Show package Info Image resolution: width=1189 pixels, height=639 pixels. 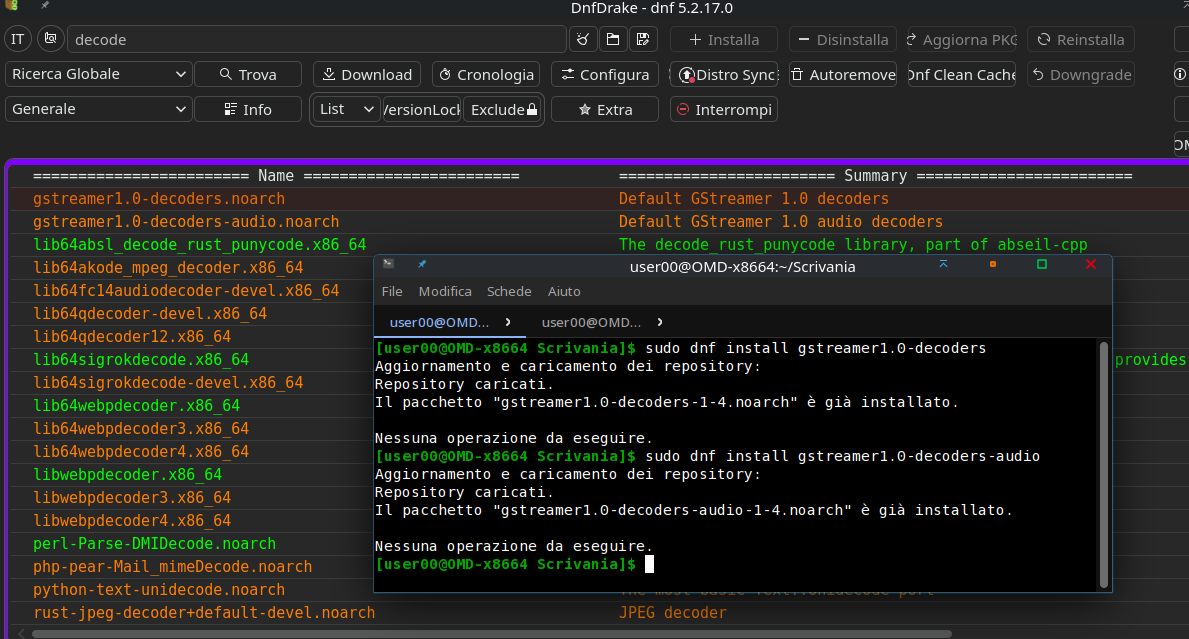pyautogui.click(x=248, y=109)
